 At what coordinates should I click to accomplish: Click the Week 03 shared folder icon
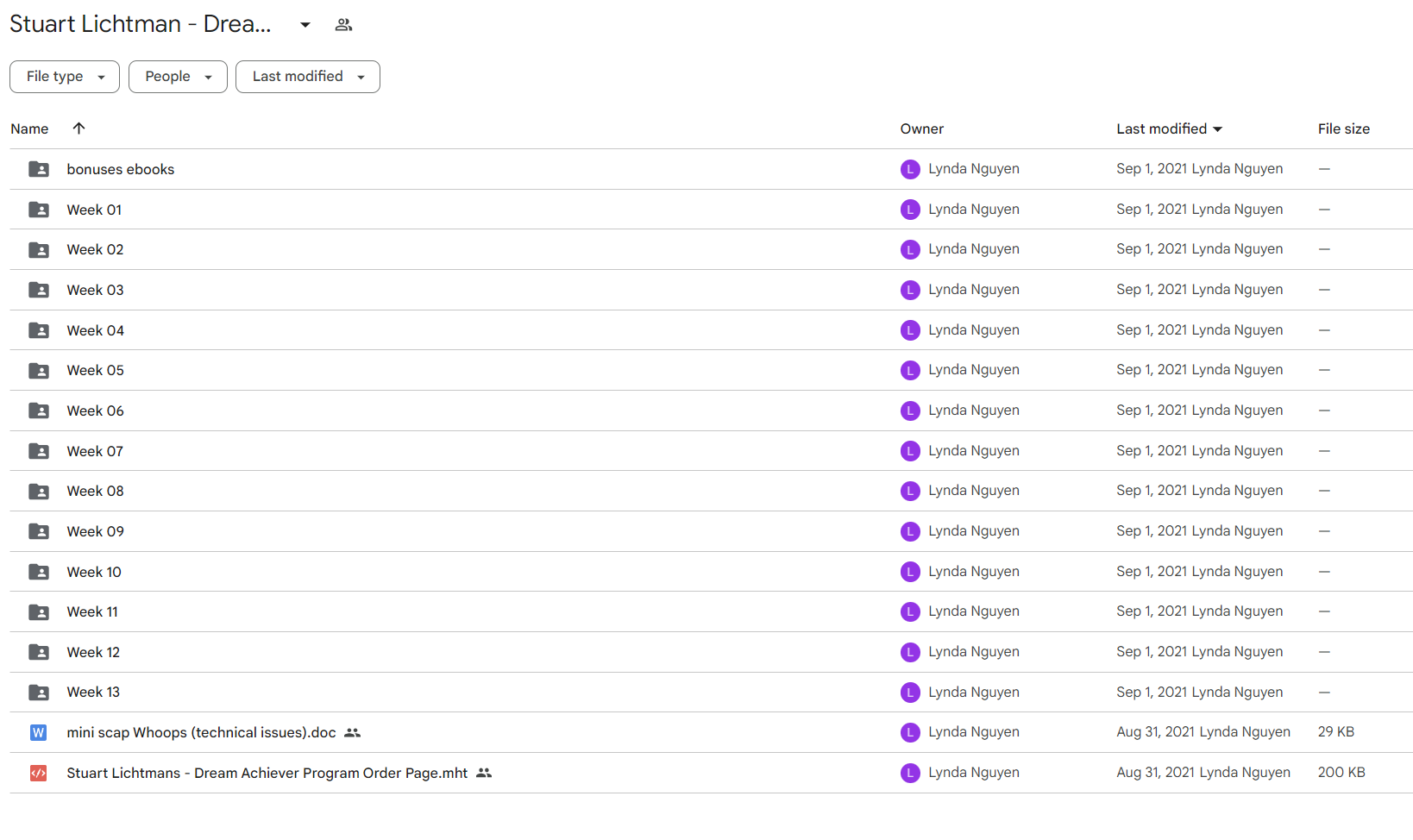pos(39,290)
